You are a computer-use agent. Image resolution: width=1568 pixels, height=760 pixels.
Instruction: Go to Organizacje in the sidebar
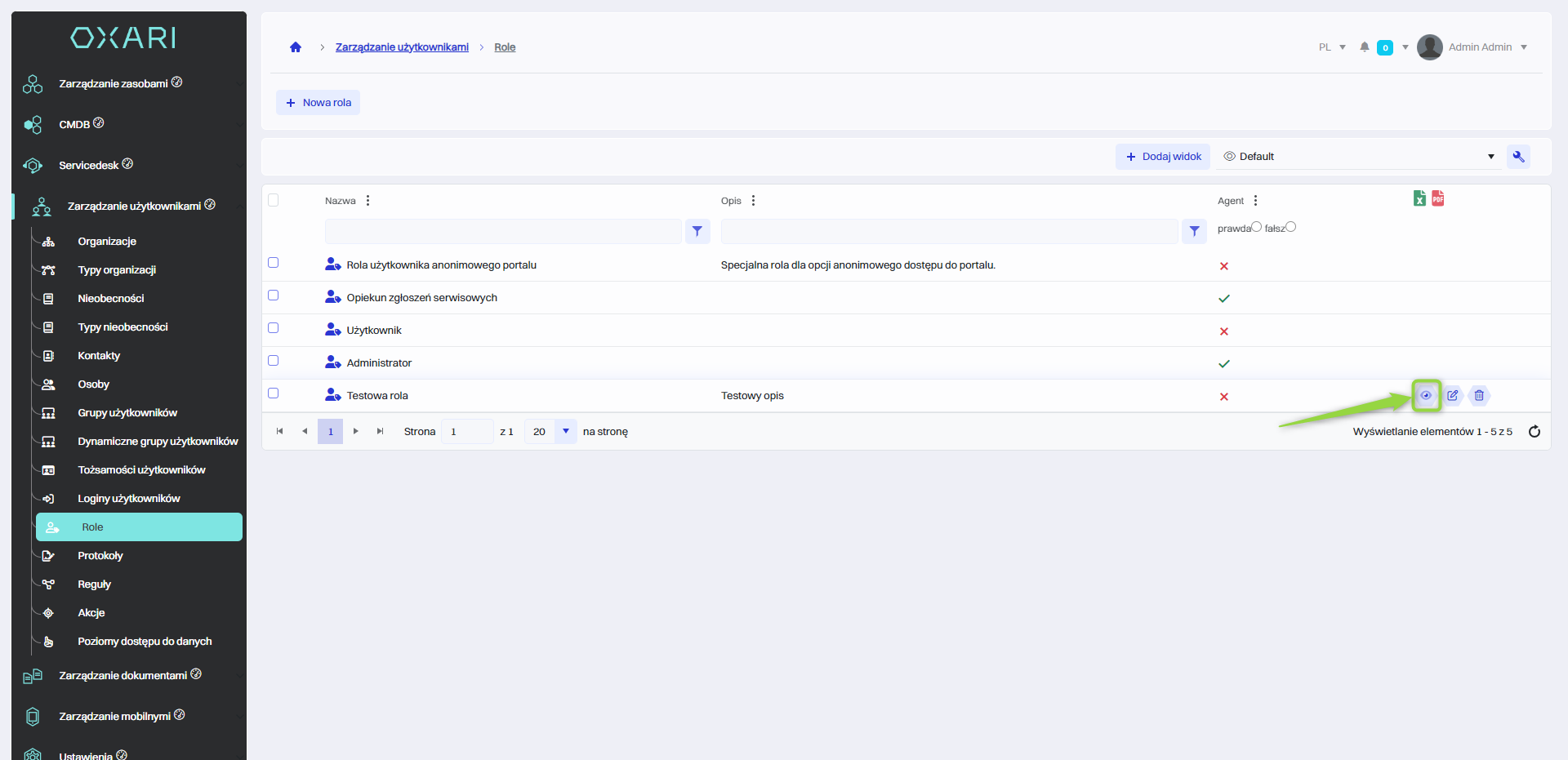click(107, 242)
